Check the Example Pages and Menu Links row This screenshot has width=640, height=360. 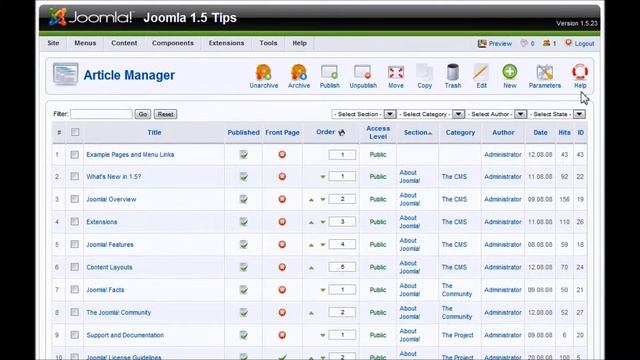click(x=74, y=155)
